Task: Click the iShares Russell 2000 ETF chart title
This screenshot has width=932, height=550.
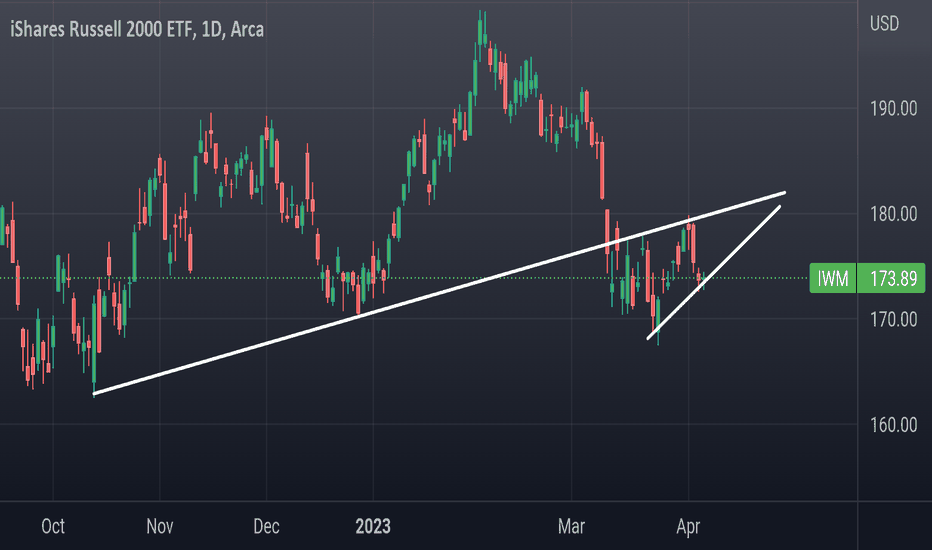Action: tap(137, 29)
